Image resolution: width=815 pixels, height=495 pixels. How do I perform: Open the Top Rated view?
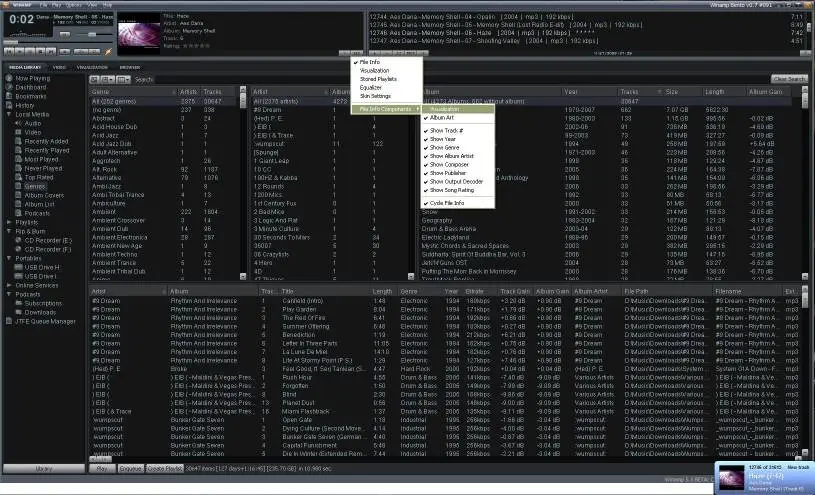pos(39,177)
